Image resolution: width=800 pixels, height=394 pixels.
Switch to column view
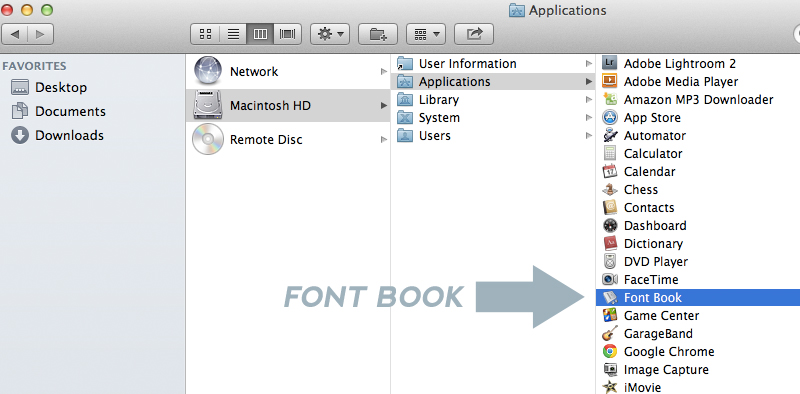coord(260,34)
